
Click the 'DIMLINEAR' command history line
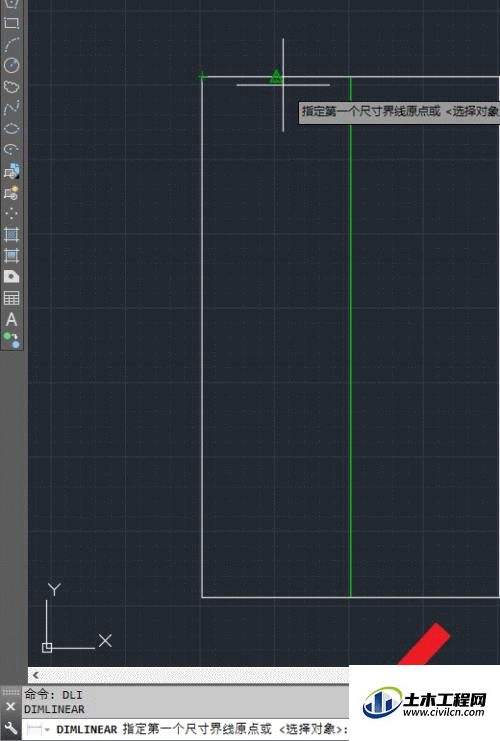54,709
